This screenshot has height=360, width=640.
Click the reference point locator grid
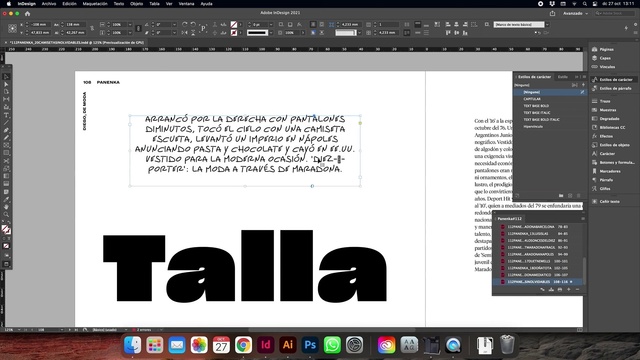click(x=12, y=29)
